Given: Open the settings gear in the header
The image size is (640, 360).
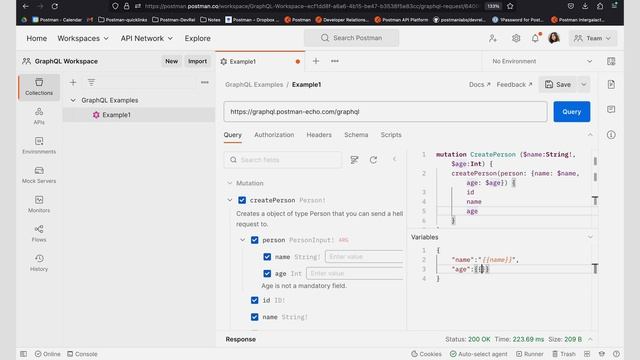Looking at the screenshot, I should coord(516,38).
